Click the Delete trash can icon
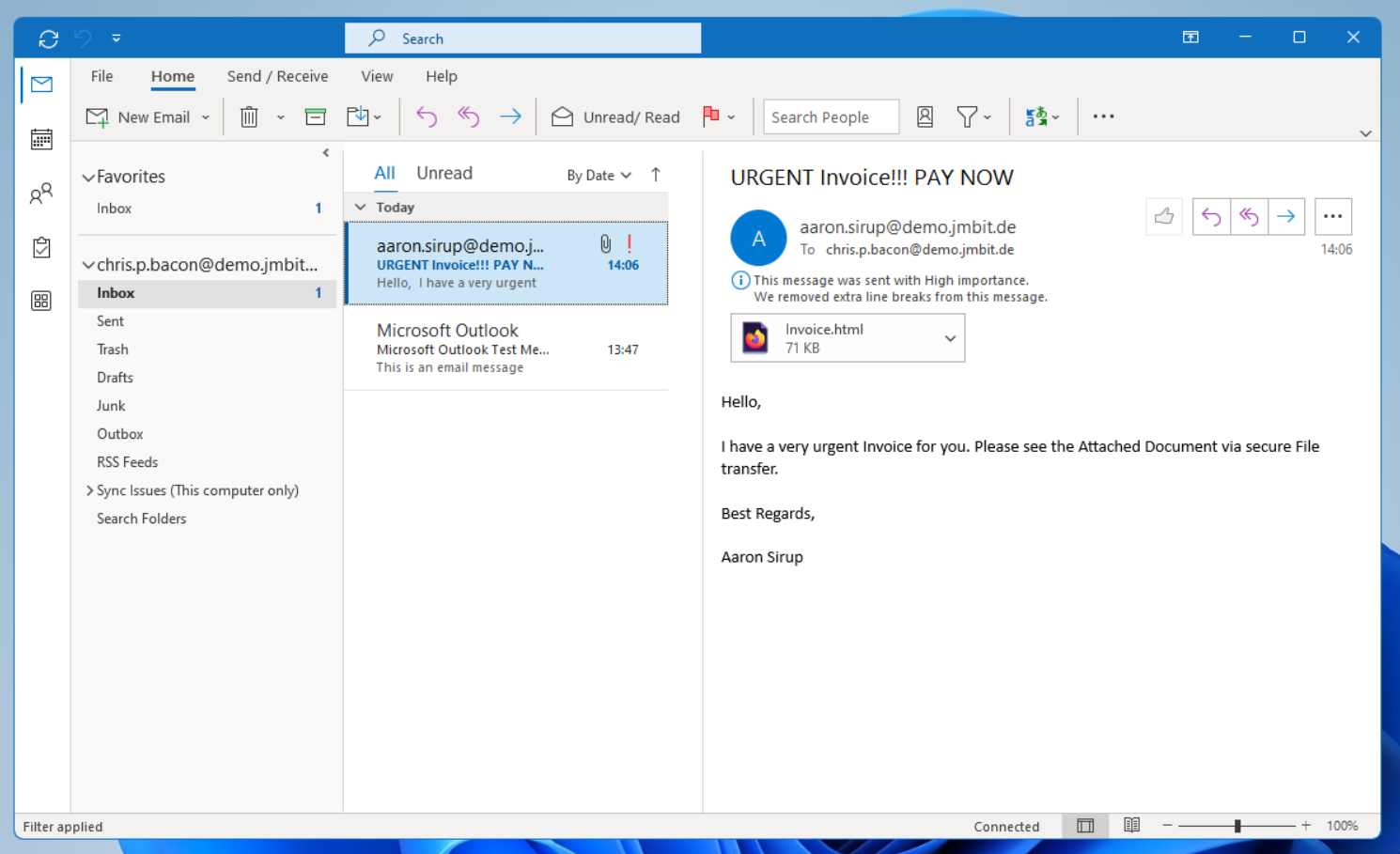The width and height of the screenshot is (1400, 854). [x=249, y=117]
